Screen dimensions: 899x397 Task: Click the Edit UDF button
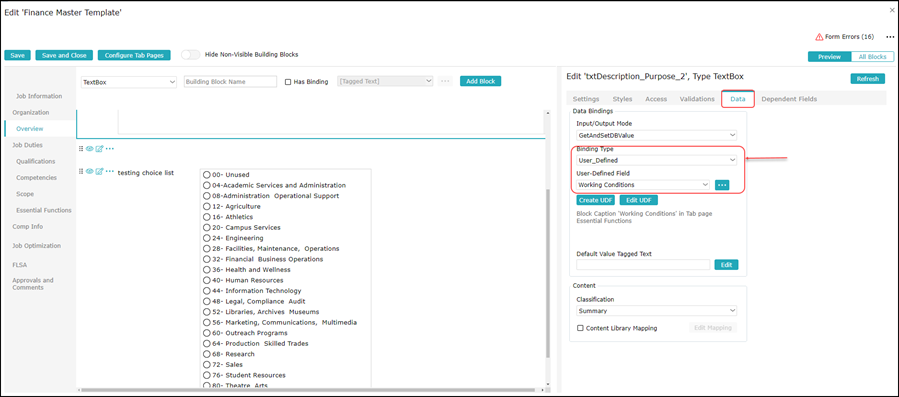coord(639,200)
